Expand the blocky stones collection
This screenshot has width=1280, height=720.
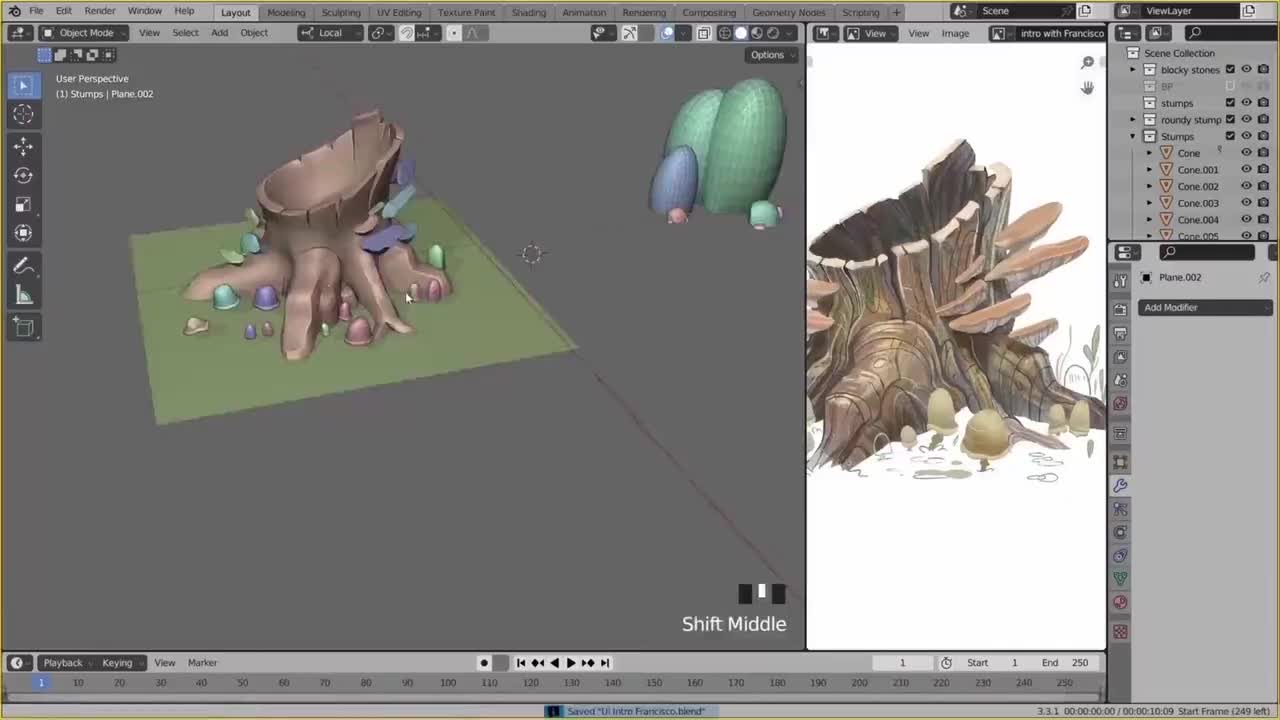point(1133,70)
